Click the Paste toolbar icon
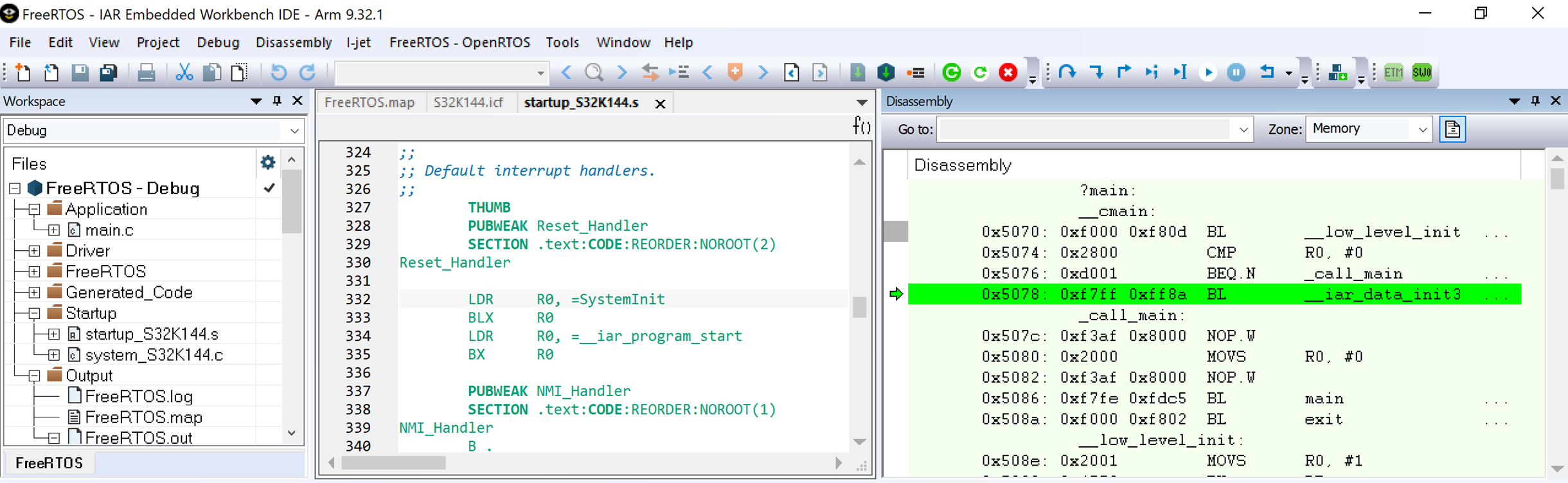 (240, 73)
